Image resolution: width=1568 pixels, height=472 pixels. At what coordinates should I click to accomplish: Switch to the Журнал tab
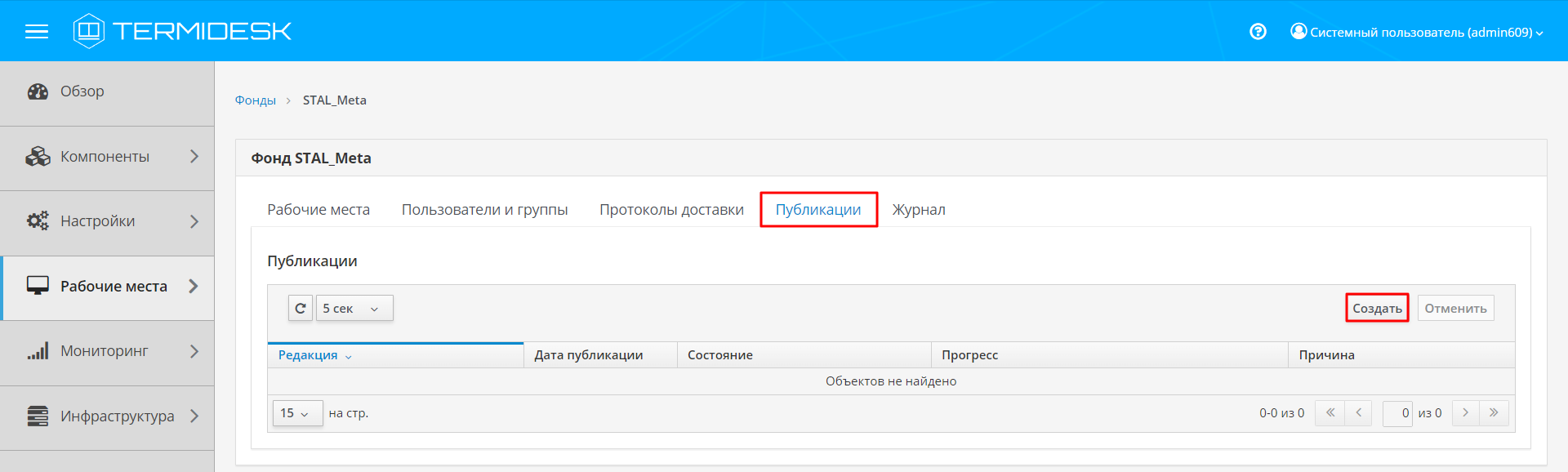[x=919, y=210]
